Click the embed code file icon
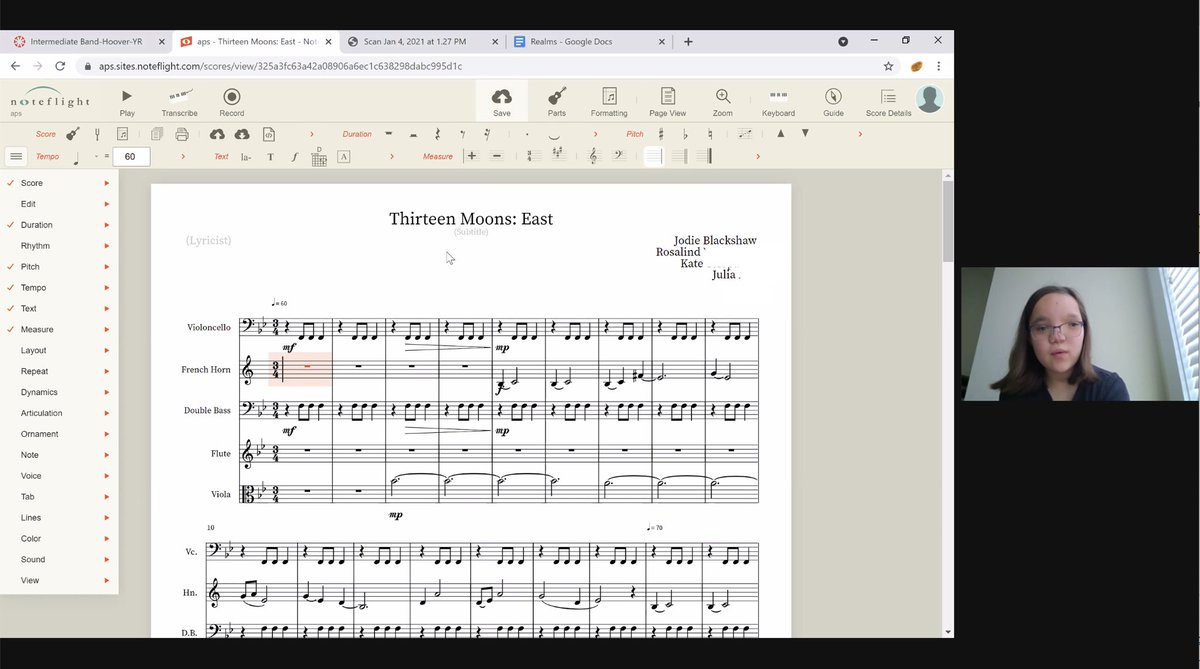 tap(269, 134)
